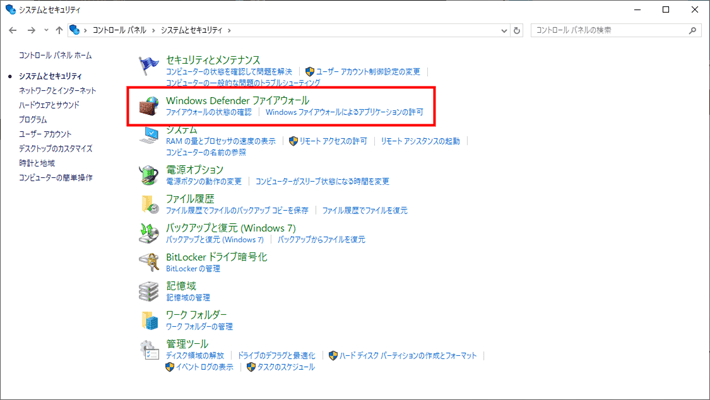Image resolution: width=710 pixels, height=400 pixels.
Task: Click イベント ログの表示 link
Action: point(204,367)
